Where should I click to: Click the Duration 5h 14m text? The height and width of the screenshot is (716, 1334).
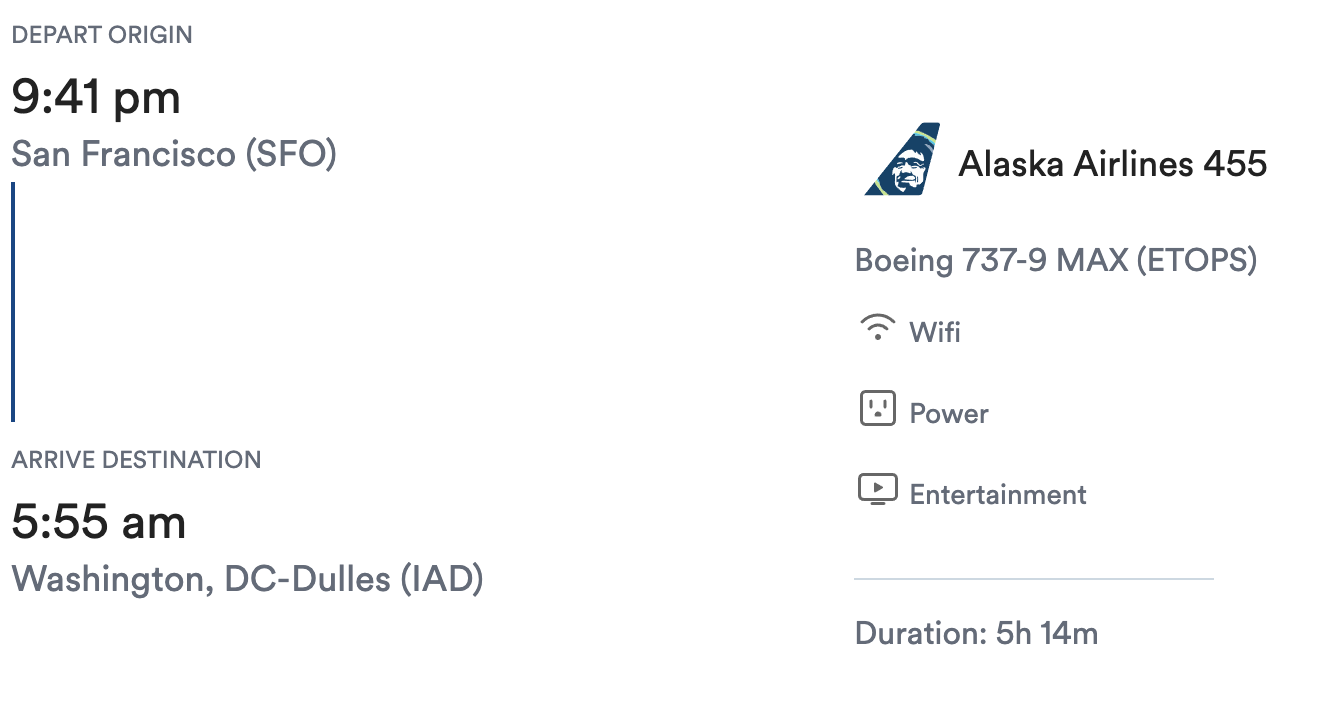976,634
